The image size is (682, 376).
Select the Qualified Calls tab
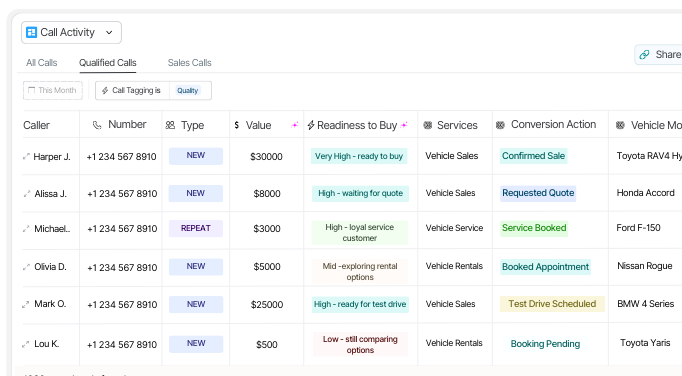[x=107, y=63]
